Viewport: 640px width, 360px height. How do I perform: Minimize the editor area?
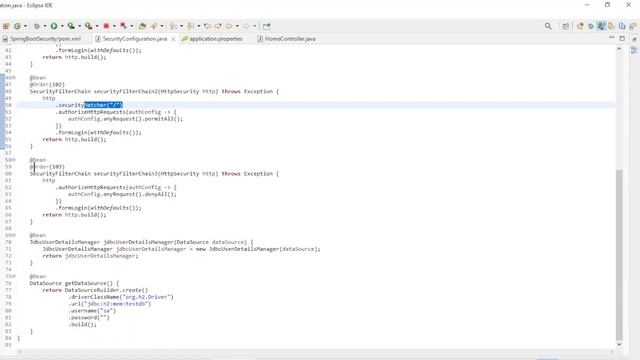(x=611, y=38)
